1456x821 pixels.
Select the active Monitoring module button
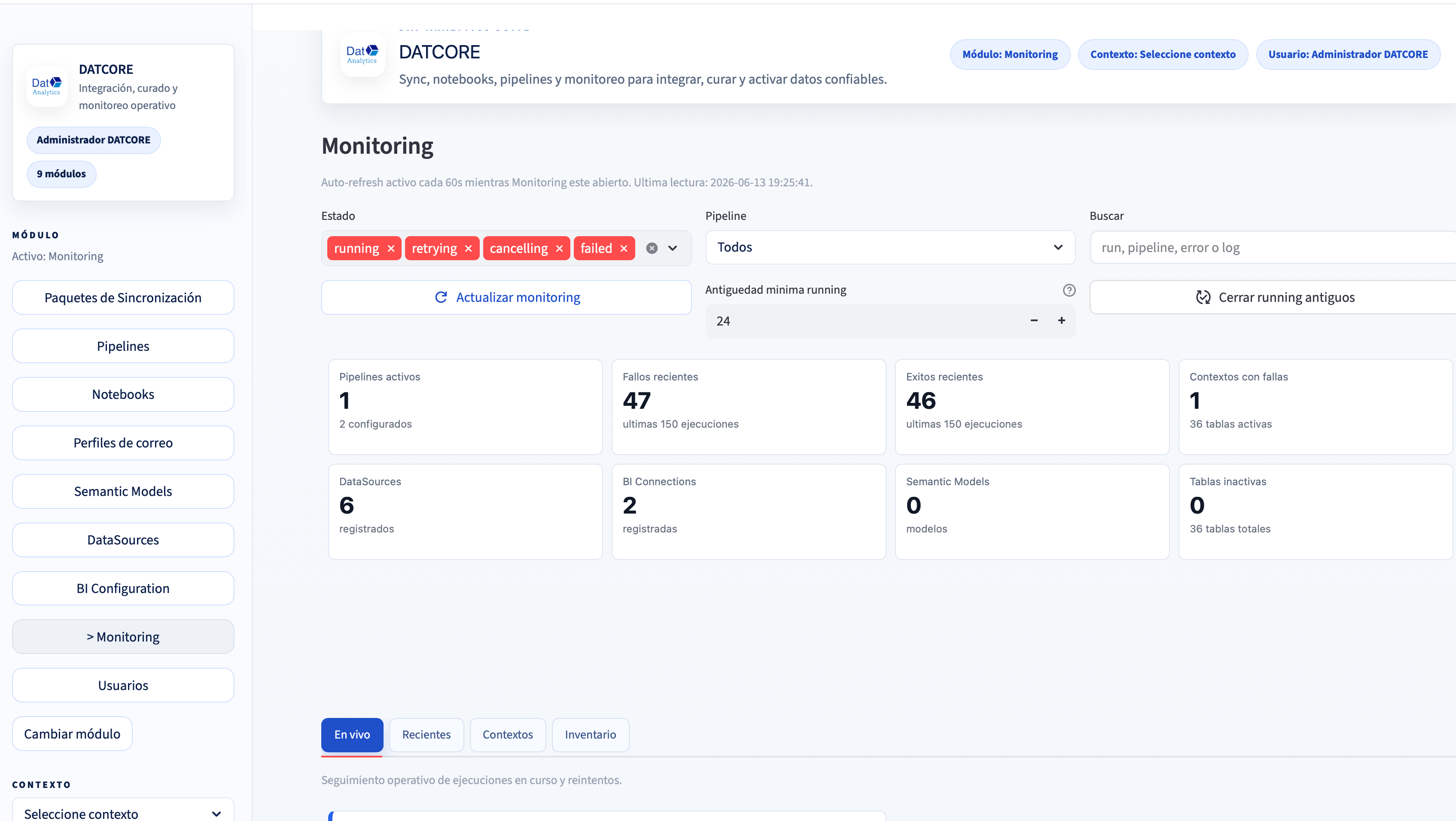click(x=123, y=637)
